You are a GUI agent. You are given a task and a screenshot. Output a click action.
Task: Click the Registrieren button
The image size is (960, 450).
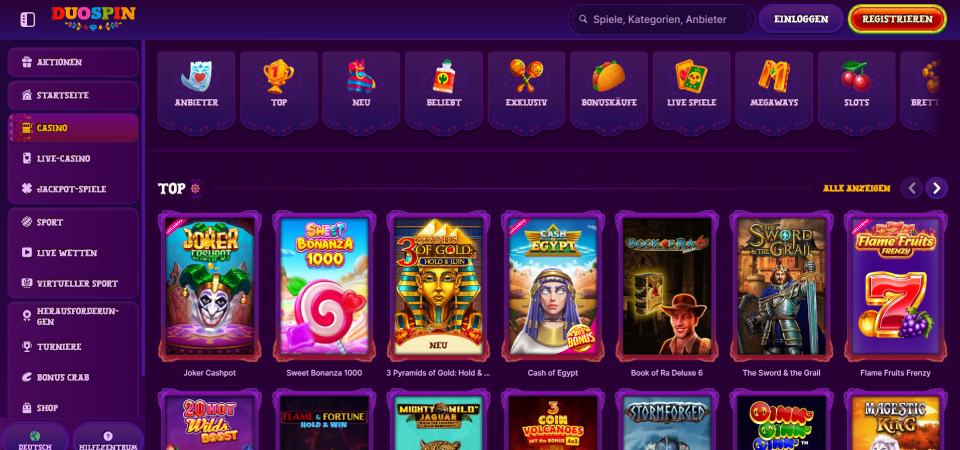click(897, 19)
